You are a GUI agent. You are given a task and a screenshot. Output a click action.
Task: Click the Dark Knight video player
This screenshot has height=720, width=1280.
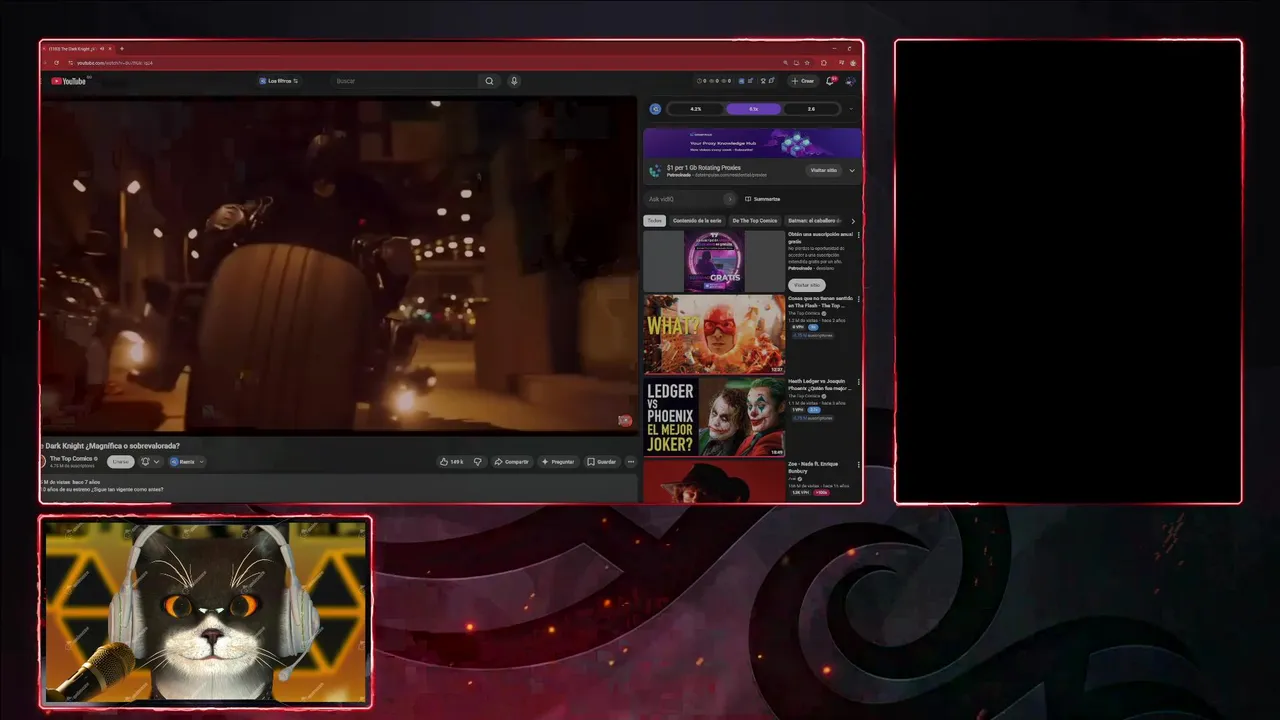coord(338,265)
